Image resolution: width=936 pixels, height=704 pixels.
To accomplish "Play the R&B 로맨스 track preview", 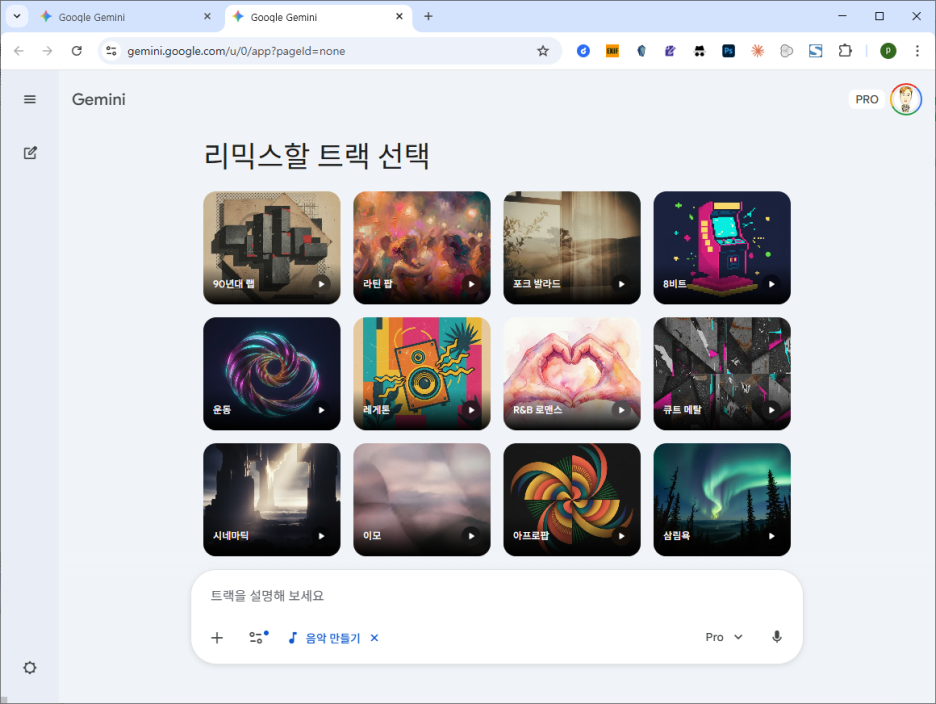I will tap(621, 410).
